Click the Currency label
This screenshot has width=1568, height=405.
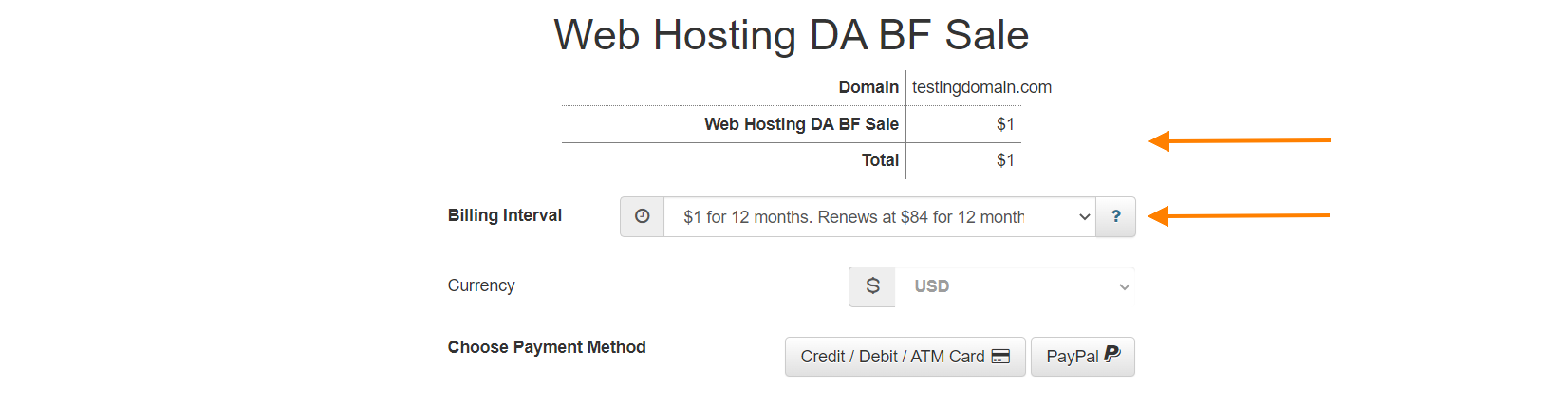tap(481, 285)
